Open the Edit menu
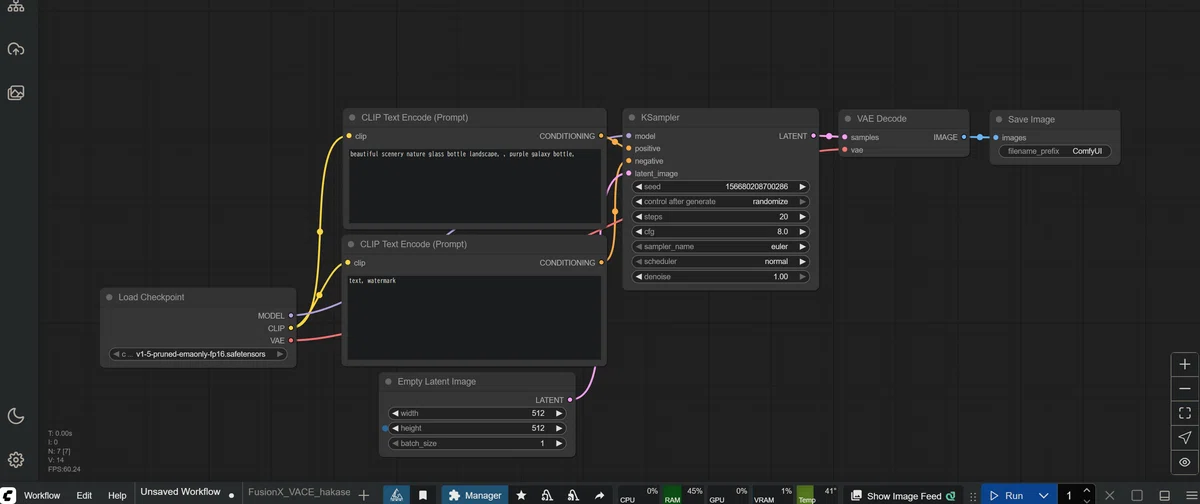Viewport: 1200px width, 504px height. coord(84,495)
